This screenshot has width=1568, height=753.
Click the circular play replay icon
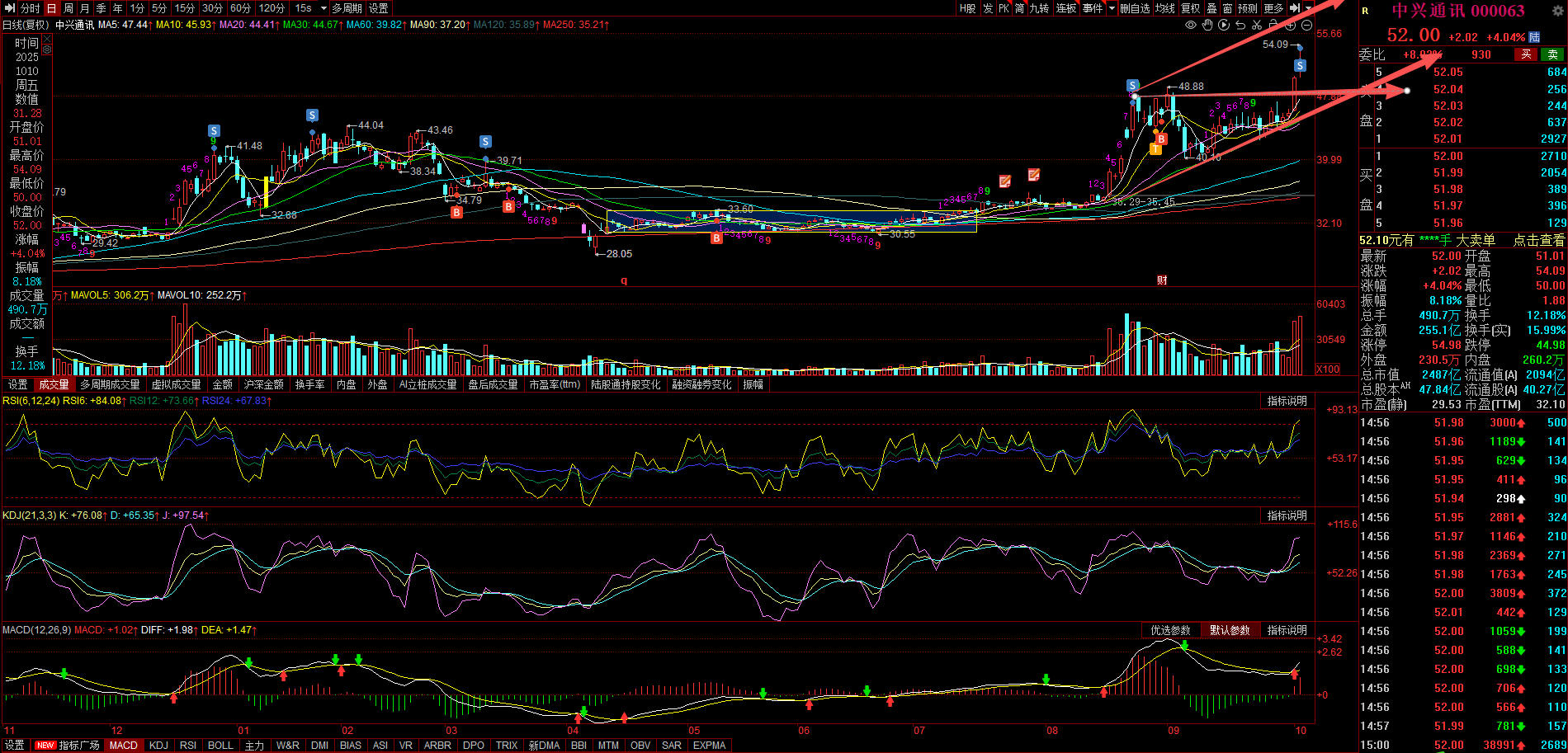[x=1224, y=26]
